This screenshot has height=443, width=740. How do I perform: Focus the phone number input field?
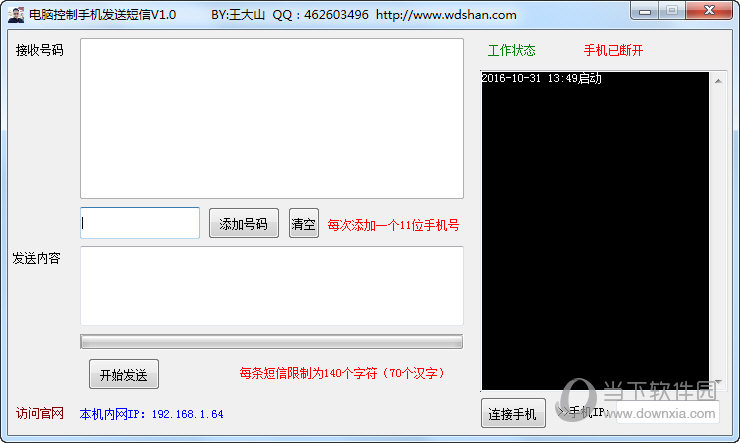pyautogui.click(x=140, y=223)
